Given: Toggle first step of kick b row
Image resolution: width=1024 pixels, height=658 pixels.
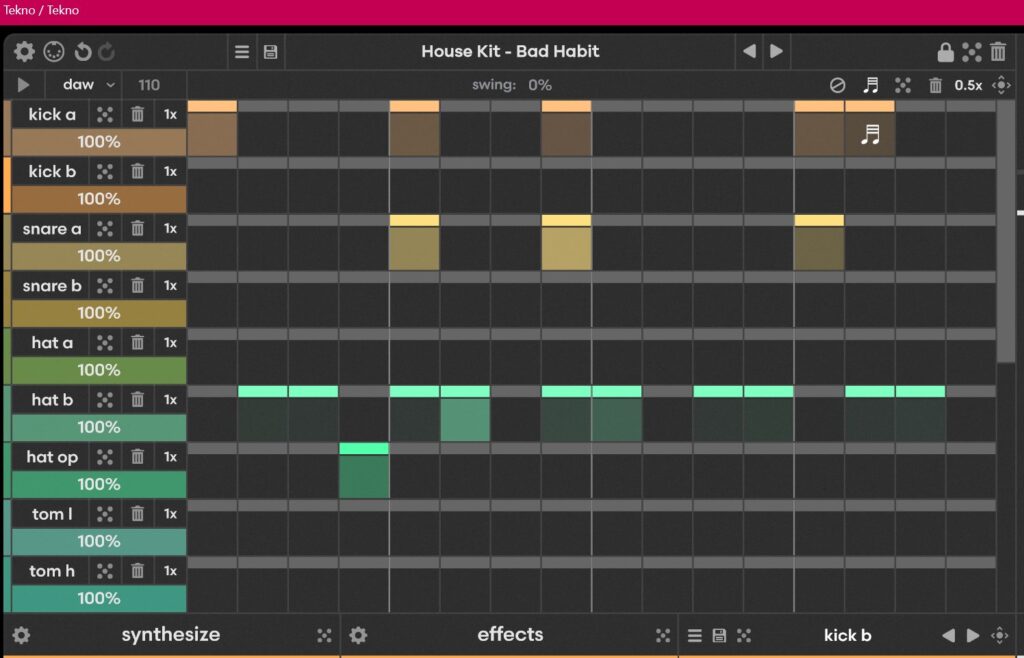Looking at the screenshot, I should tap(212, 191).
